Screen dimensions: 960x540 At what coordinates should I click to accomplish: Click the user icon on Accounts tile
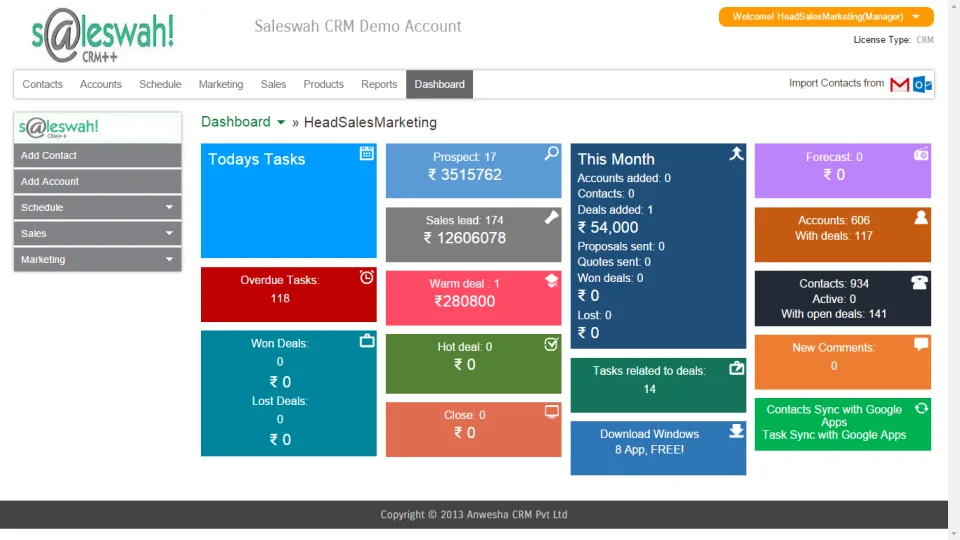pyautogui.click(x=921, y=217)
